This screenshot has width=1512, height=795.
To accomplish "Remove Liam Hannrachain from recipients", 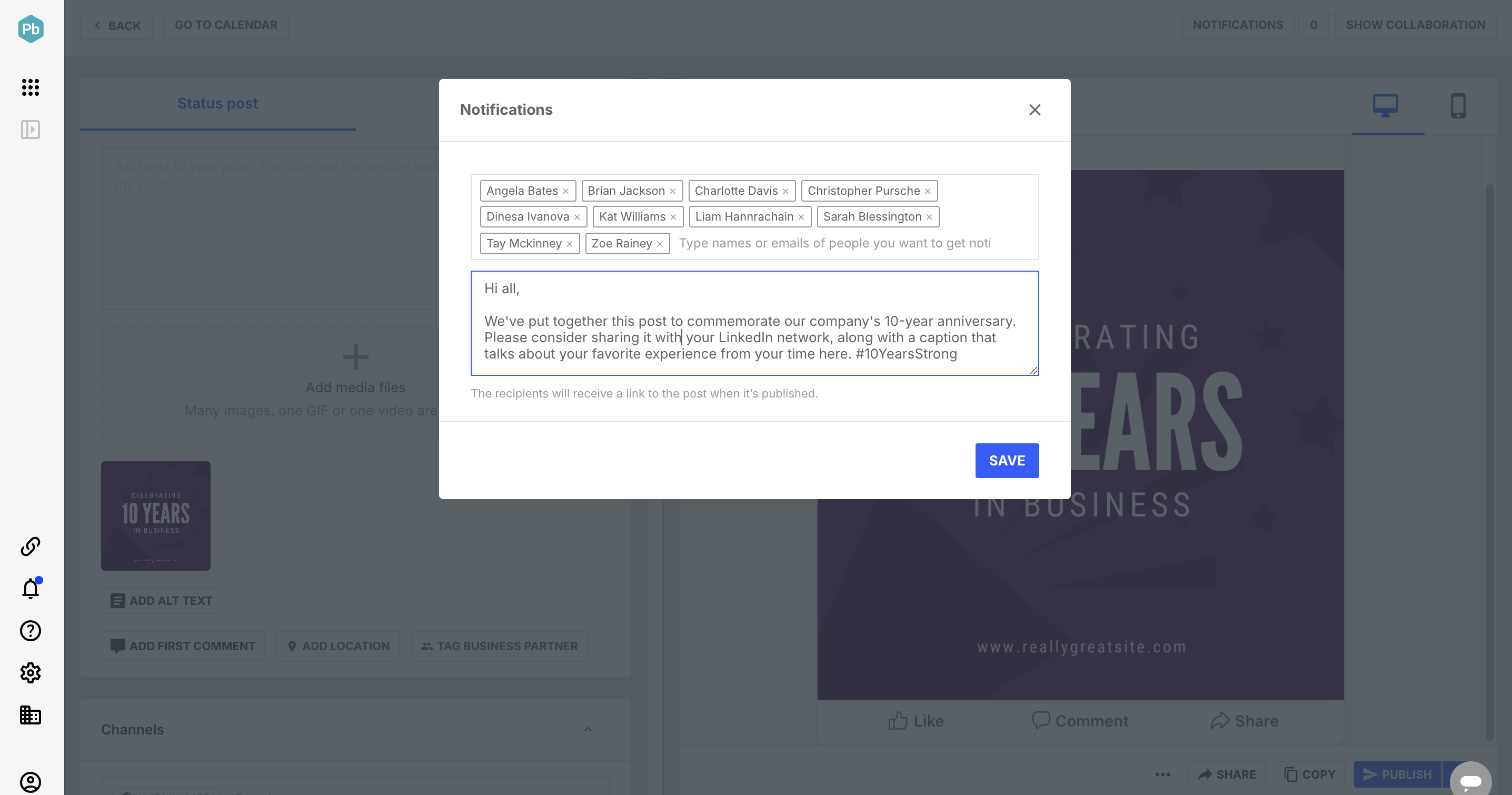I will tap(801, 217).
